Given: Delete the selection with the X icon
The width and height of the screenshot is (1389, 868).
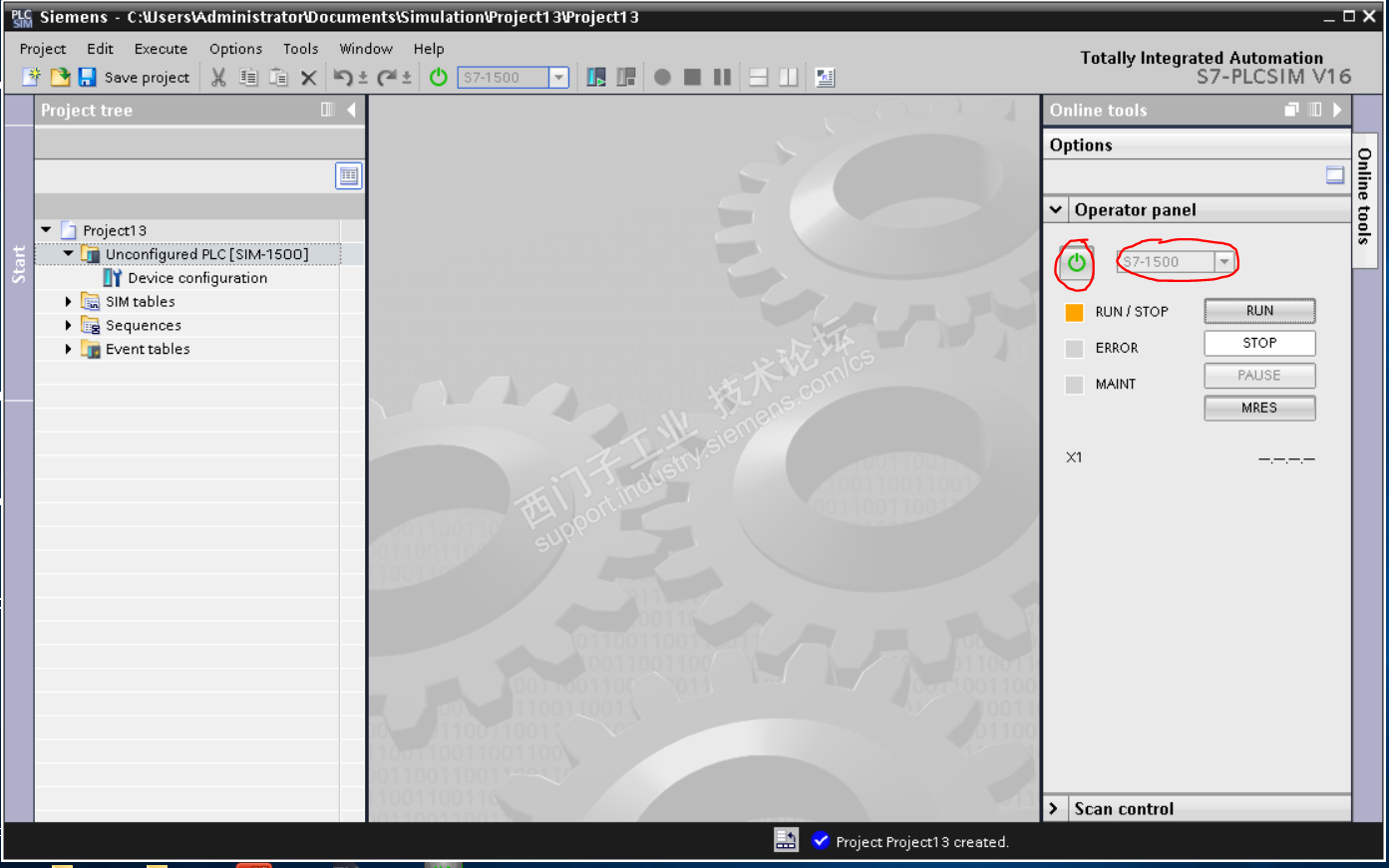Looking at the screenshot, I should pos(309,77).
